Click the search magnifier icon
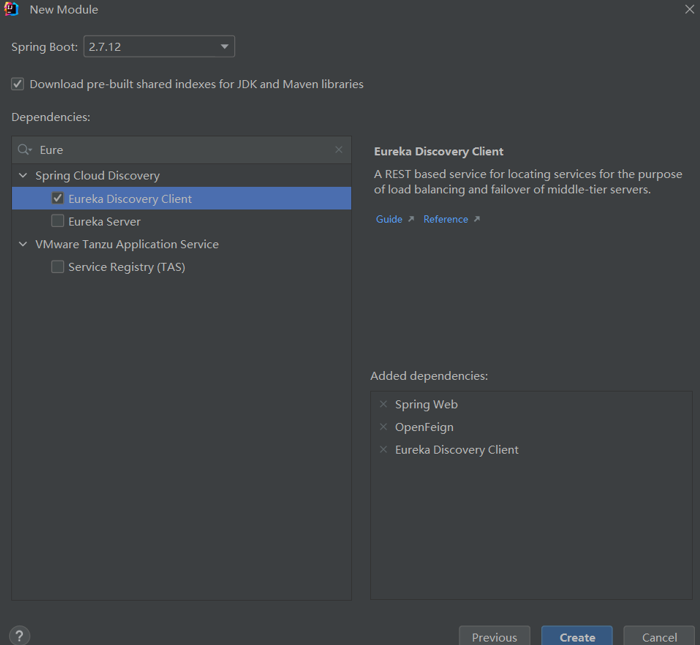 pos(25,150)
